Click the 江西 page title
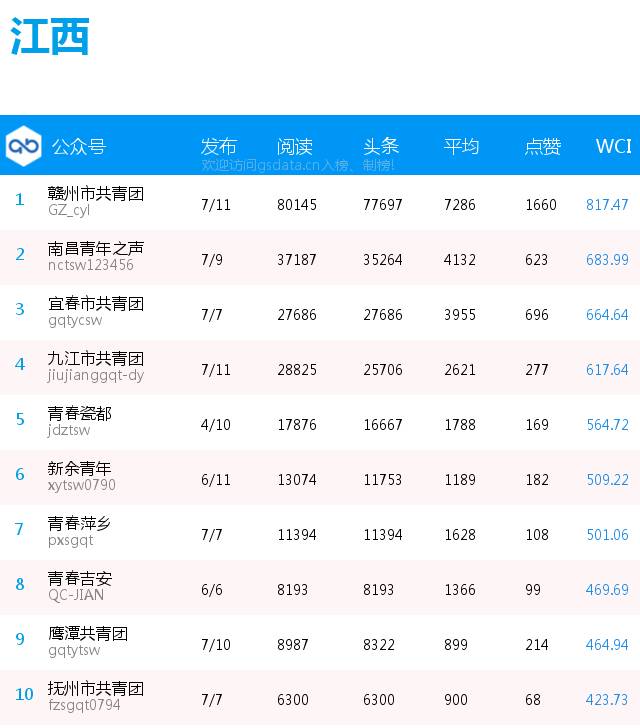Screen dimensions: 640x728 tap(50, 37)
